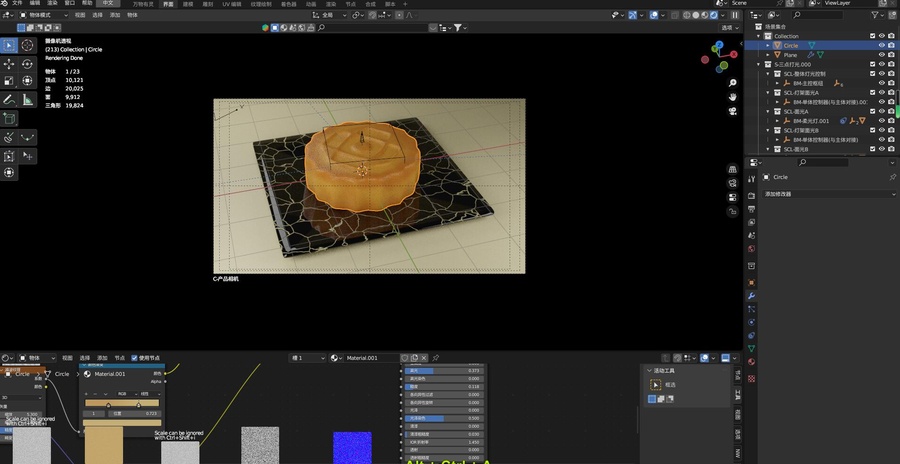Open the Modifiers wrench tab
Image resolution: width=900 pixels, height=464 pixels.
tap(751, 296)
